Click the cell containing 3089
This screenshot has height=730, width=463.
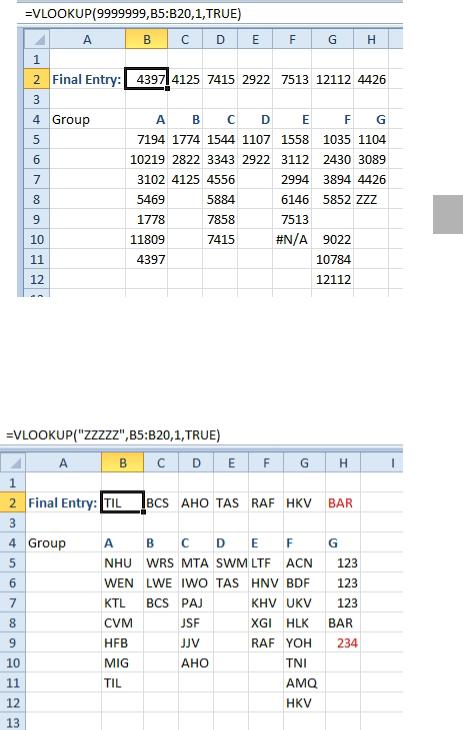coord(371,159)
